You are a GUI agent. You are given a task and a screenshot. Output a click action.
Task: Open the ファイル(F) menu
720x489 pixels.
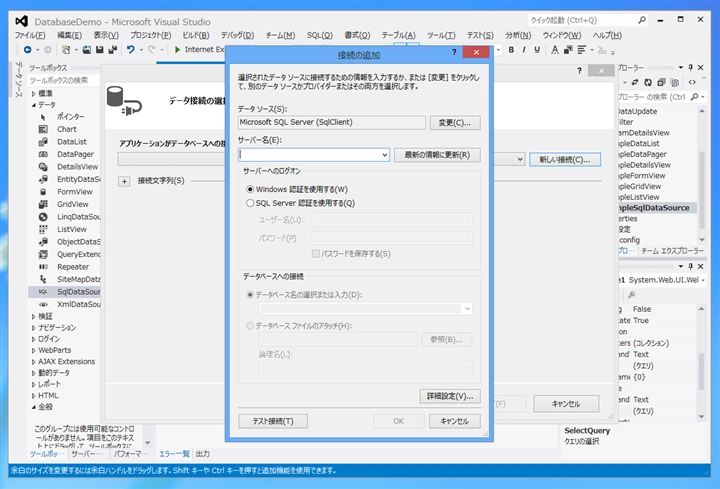coord(30,35)
